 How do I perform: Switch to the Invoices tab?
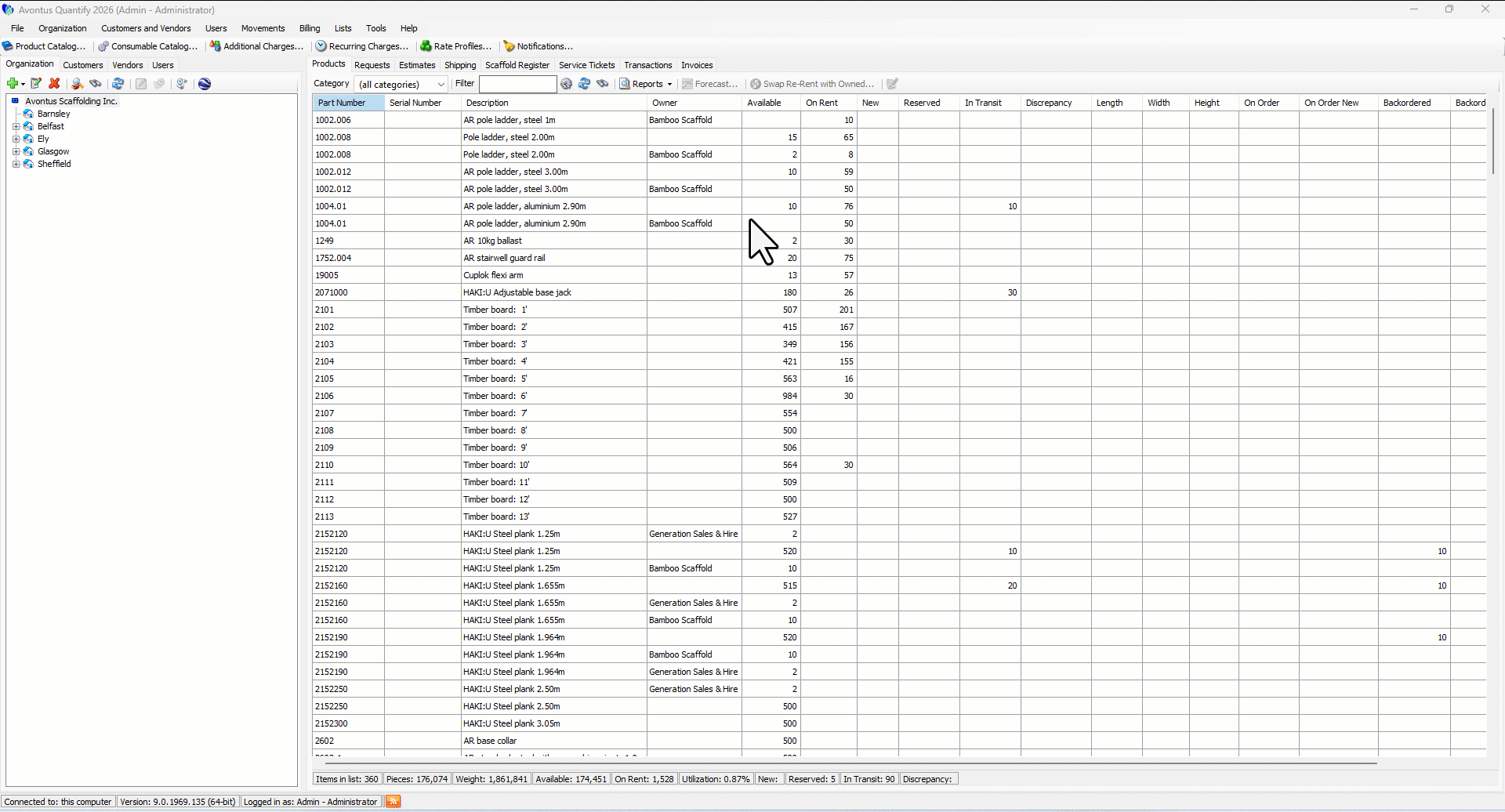[697, 65]
